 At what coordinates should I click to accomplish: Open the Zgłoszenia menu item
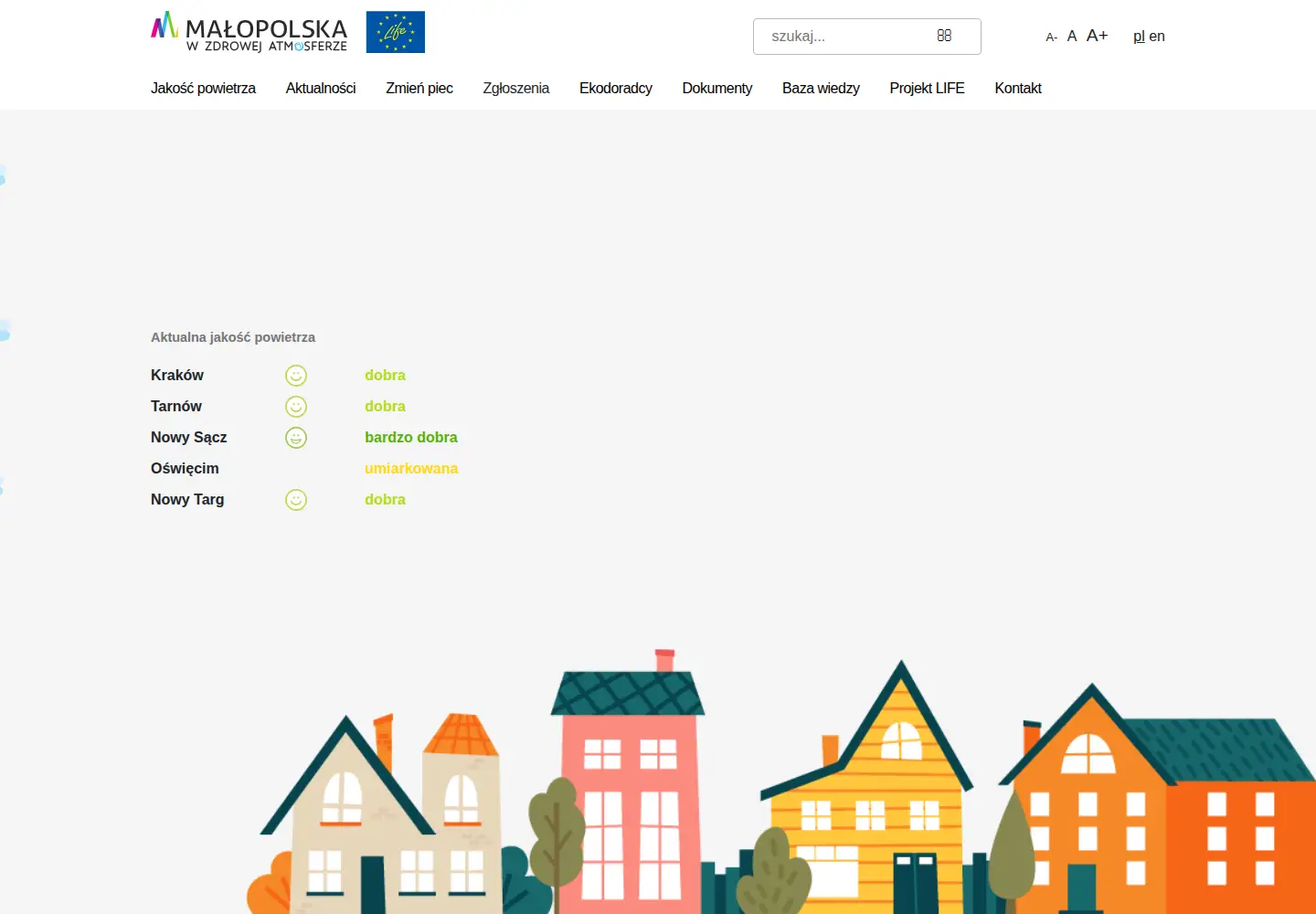tap(516, 89)
